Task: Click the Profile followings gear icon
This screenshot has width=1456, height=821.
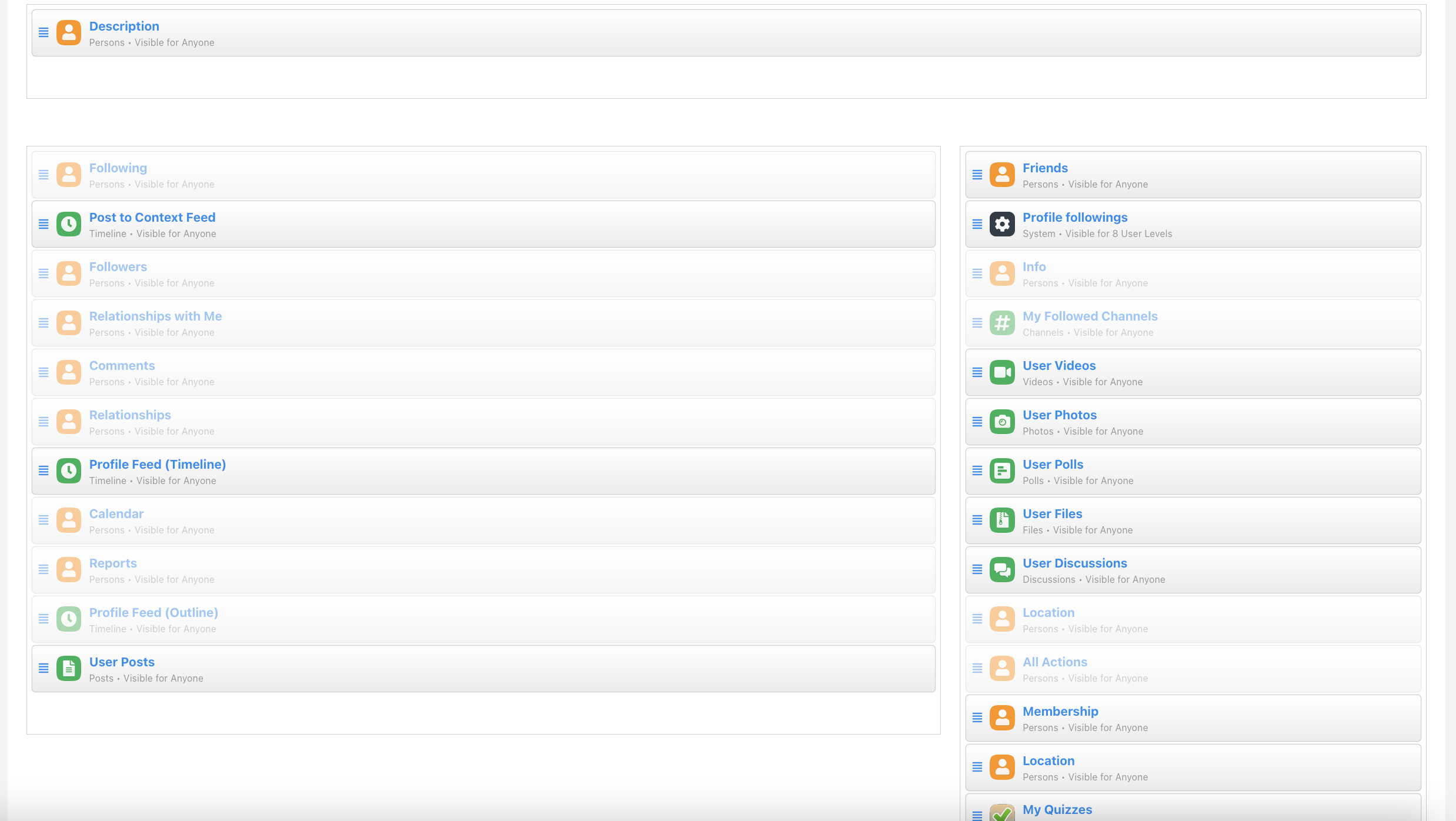Action: point(1002,224)
